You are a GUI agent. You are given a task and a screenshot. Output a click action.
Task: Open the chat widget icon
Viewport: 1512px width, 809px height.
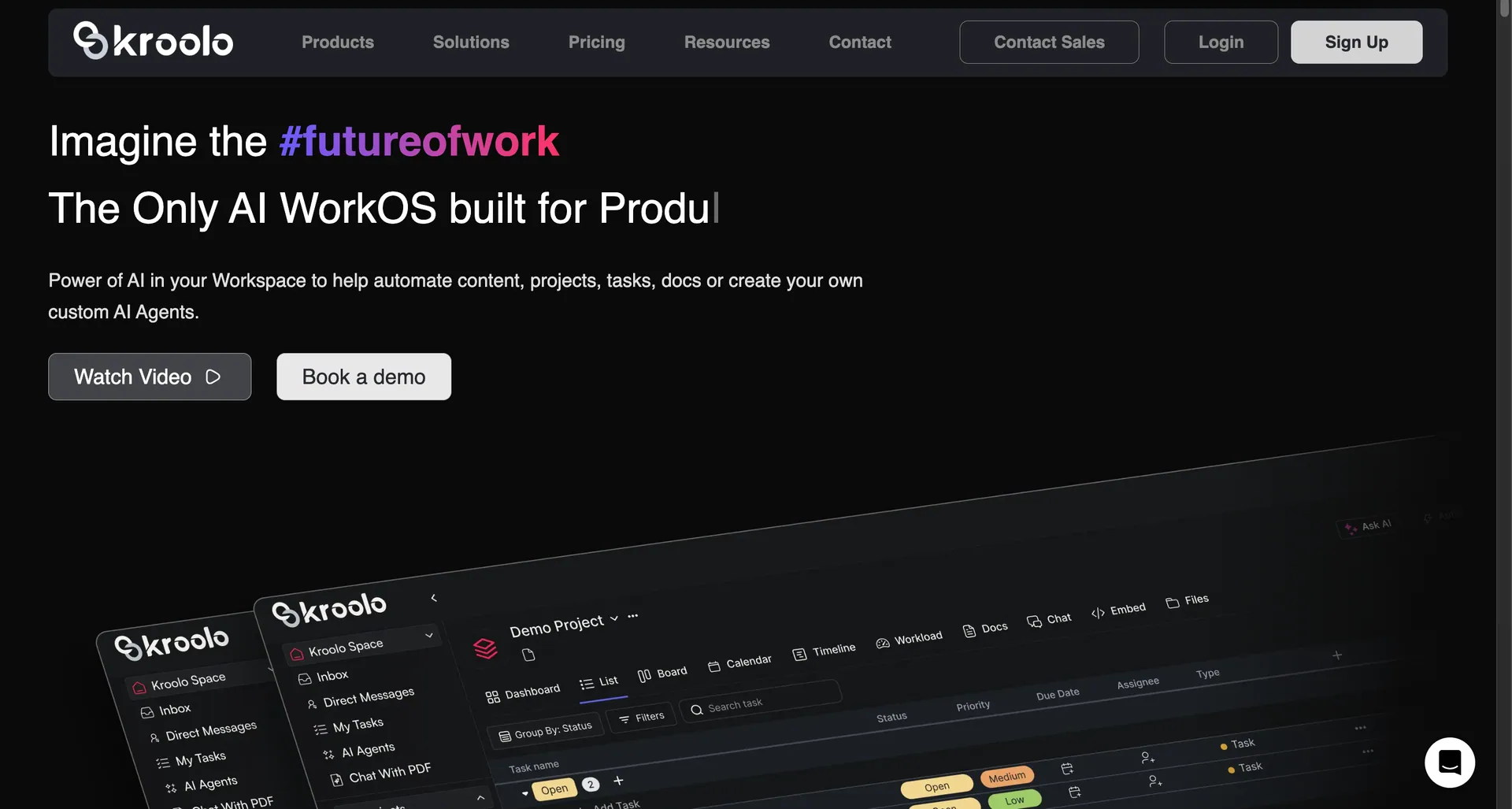click(1450, 763)
